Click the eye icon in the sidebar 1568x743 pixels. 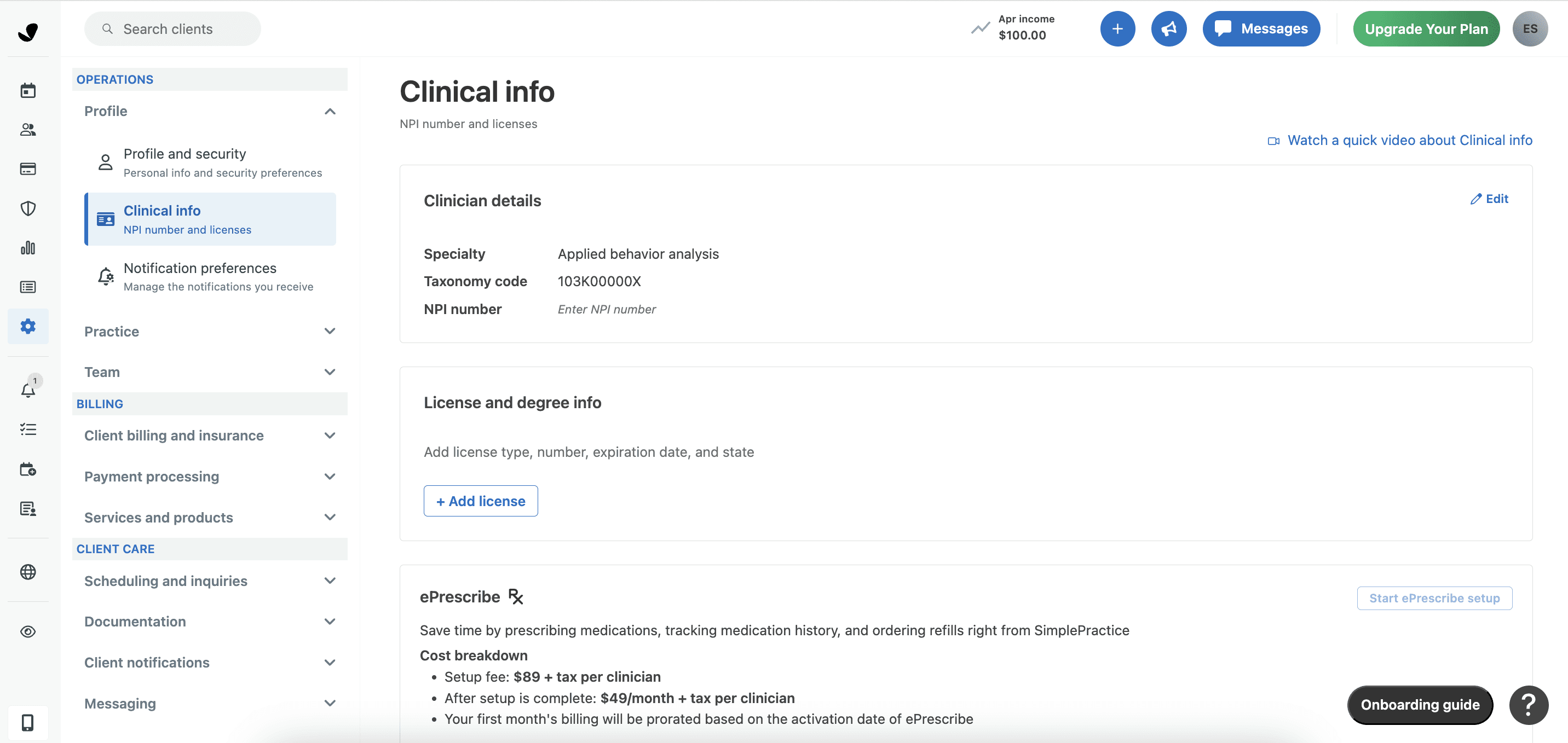(x=28, y=631)
